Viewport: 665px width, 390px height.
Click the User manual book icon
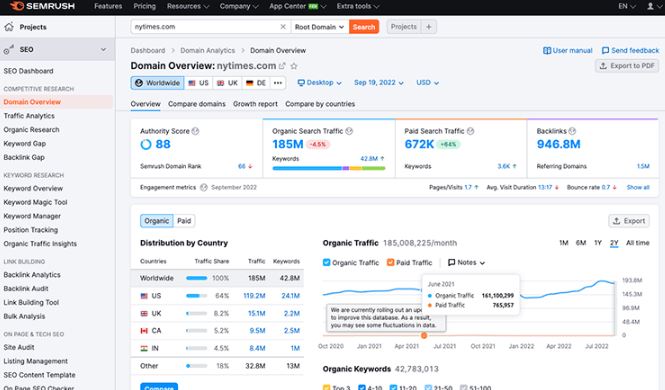[x=547, y=50]
